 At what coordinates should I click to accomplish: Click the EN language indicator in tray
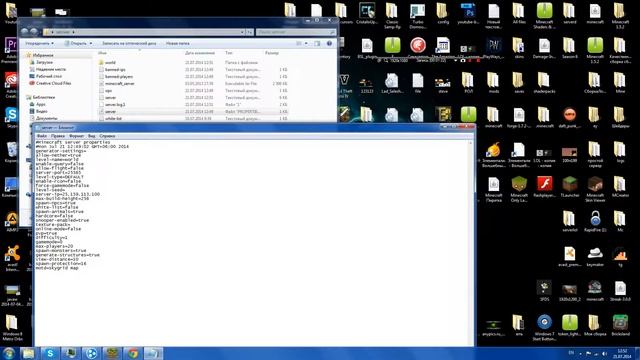(571, 353)
